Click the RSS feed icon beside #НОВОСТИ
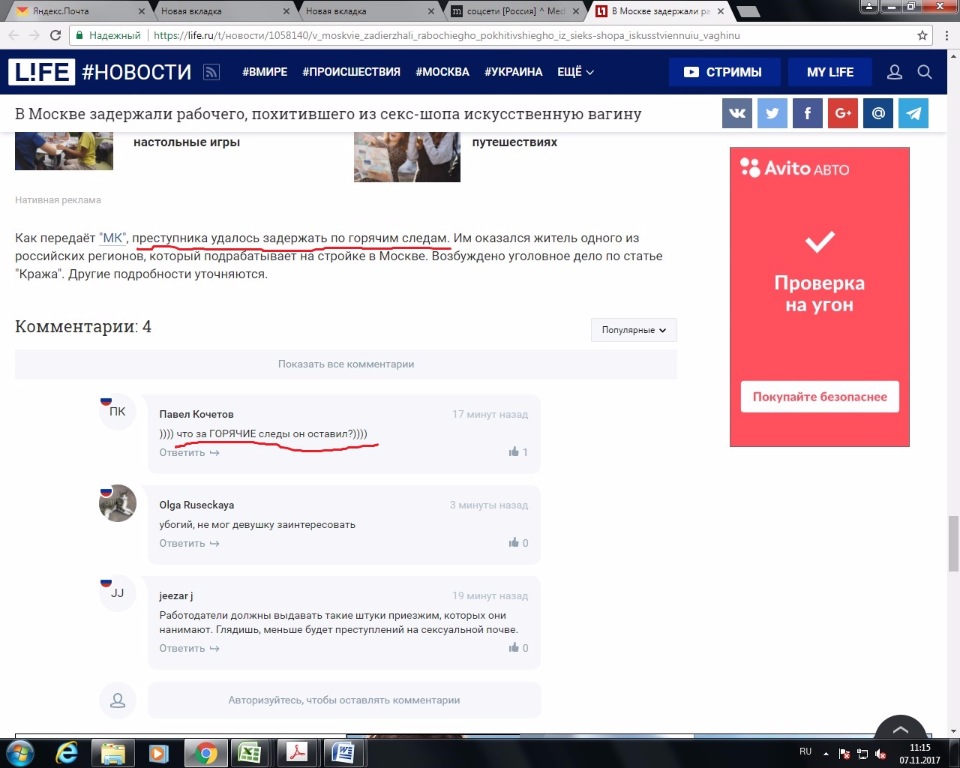 pos(211,72)
